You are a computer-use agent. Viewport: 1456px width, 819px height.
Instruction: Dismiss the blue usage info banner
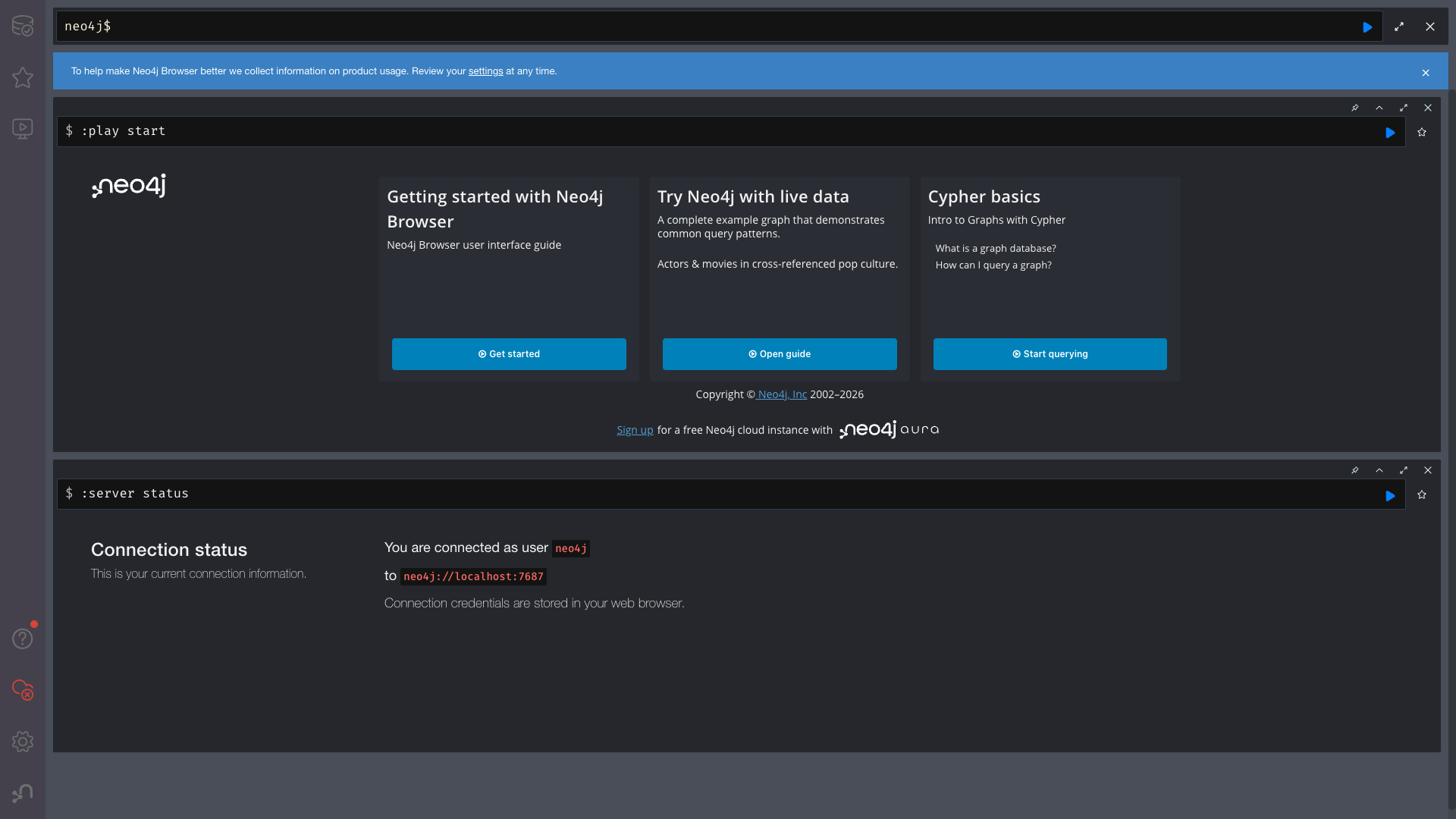coord(1426,73)
